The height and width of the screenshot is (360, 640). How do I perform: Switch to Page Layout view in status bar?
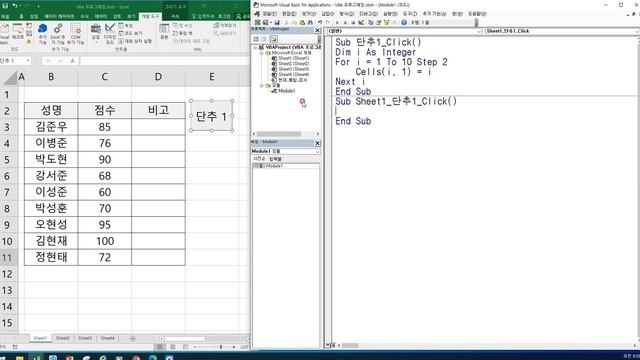(x=173, y=347)
